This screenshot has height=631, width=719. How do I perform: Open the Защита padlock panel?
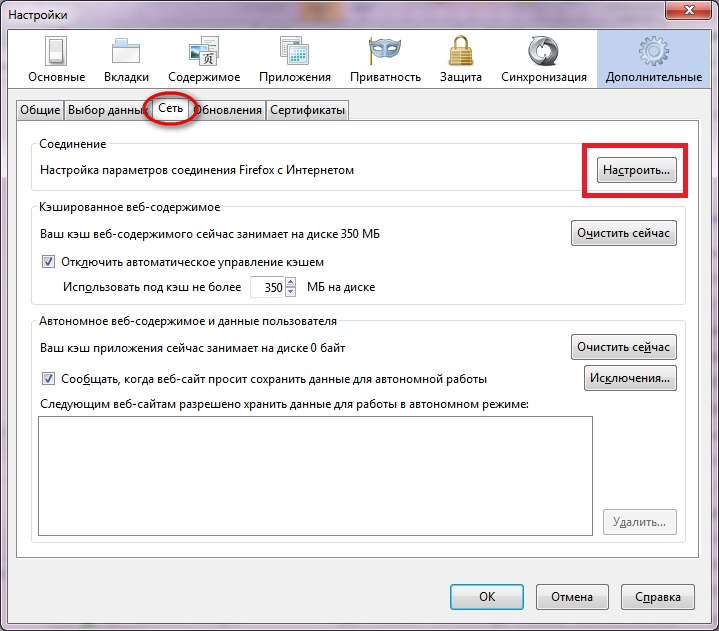pyautogui.click(x=460, y=60)
